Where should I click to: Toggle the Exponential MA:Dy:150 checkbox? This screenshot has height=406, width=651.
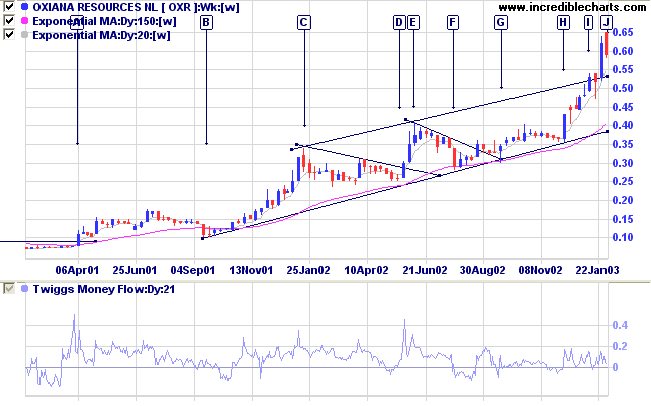point(9,20)
